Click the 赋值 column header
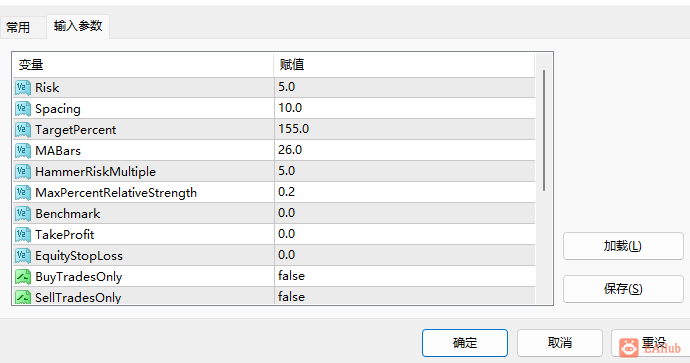Image resolution: width=690 pixels, height=363 pixels. [404, 65]
